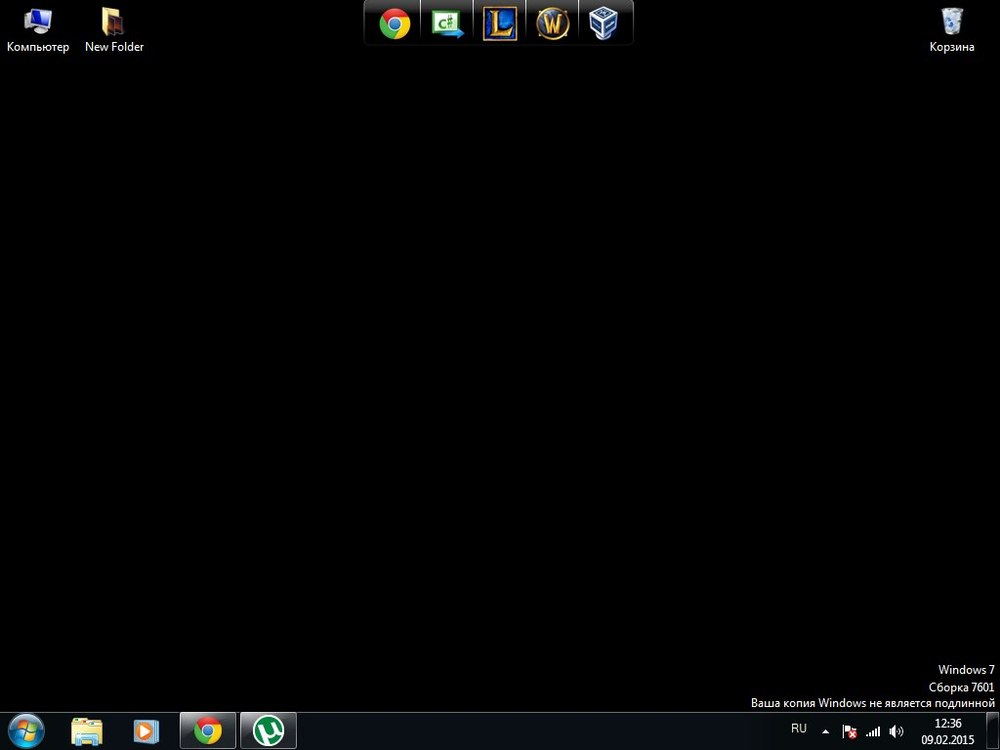Open Windows Explorer from the taskbar

point(87,731)
